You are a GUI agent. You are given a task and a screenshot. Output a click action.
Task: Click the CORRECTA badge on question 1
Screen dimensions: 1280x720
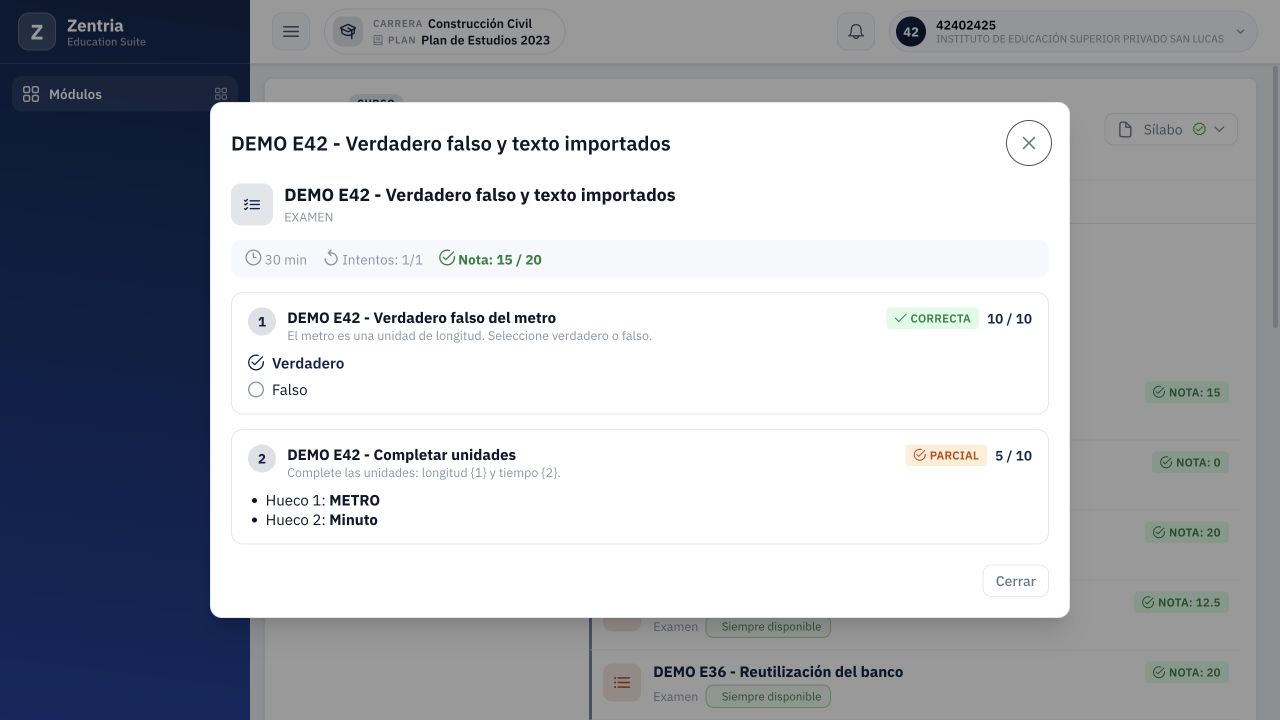932,318
